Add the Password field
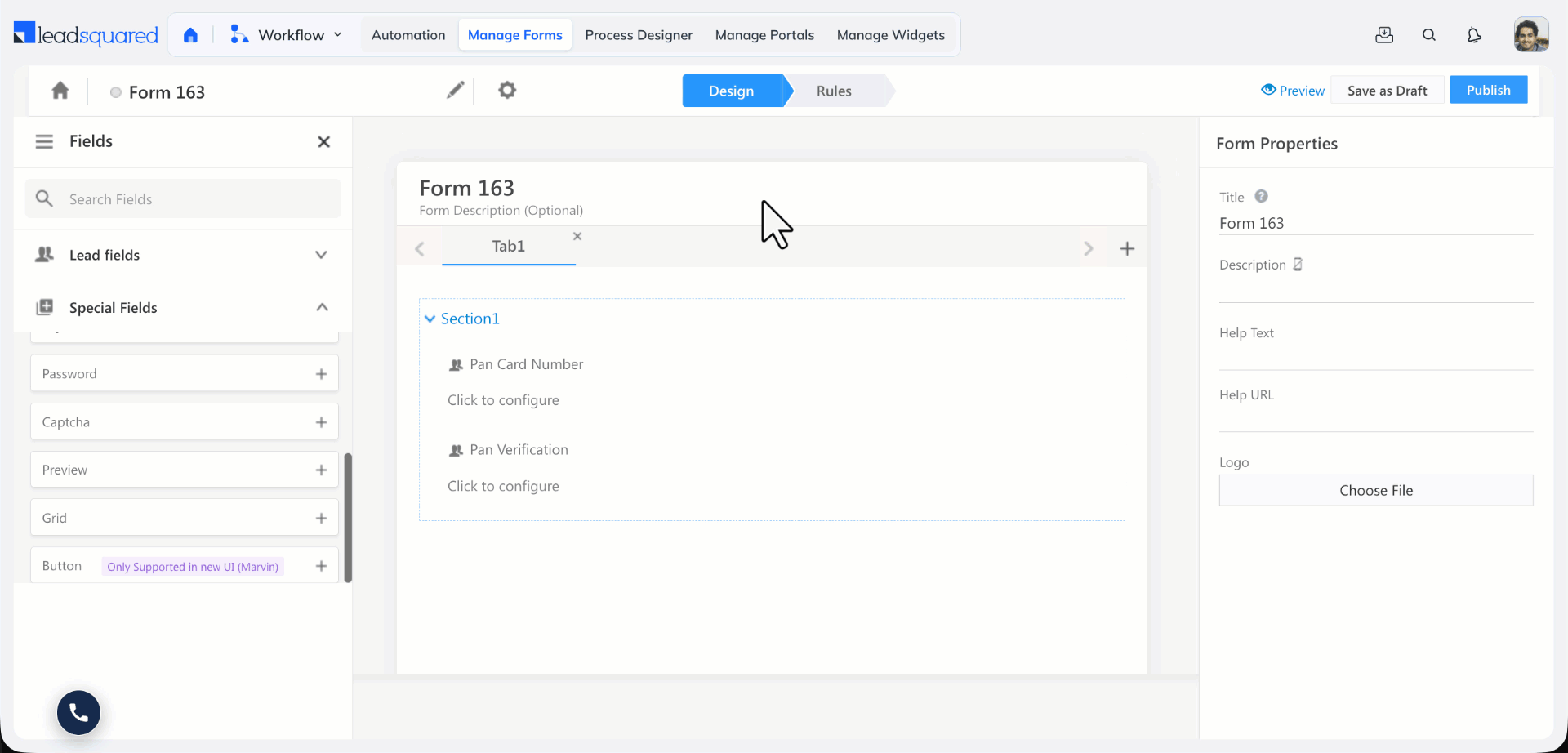Screen dimensions: 1568x753 point(321,374)
